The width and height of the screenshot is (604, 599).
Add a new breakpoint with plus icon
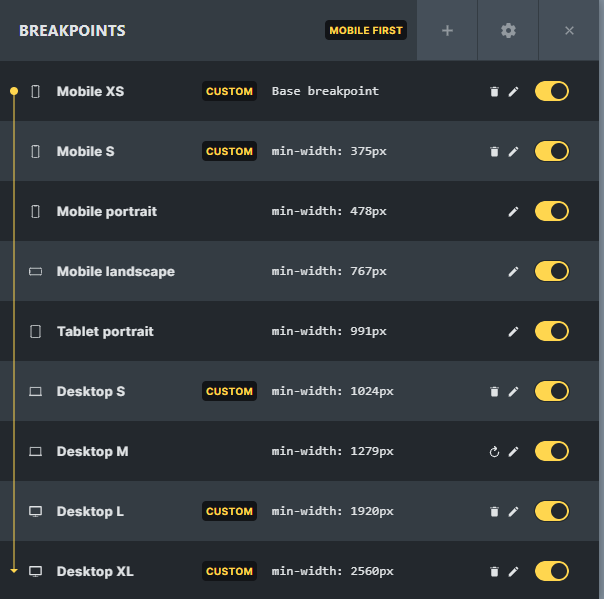(447, 30)
